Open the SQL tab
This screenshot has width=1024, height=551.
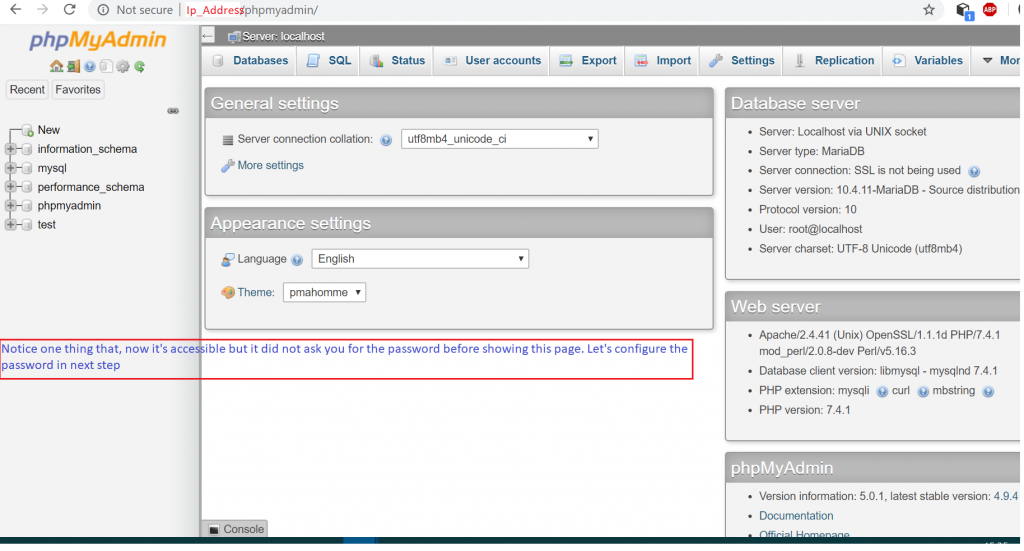[x=328, y=61]
